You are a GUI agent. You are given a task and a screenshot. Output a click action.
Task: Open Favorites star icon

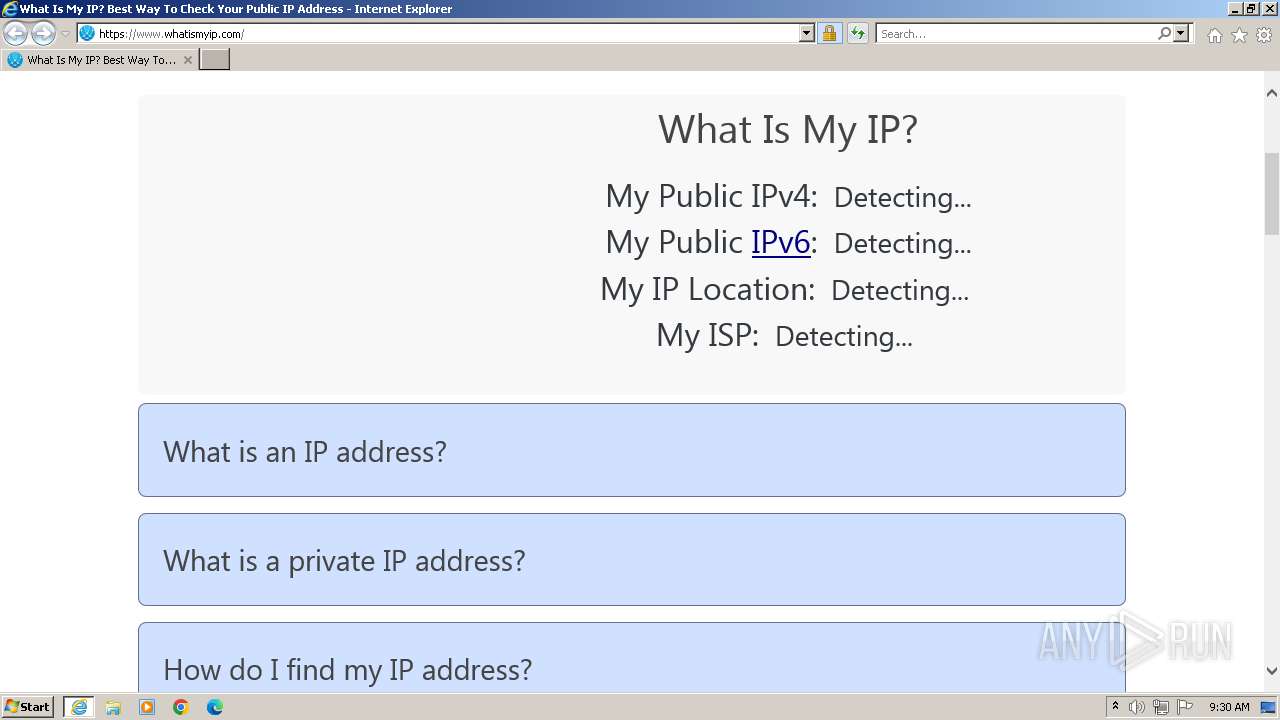pyautogui.click(x=1239, y=35)
